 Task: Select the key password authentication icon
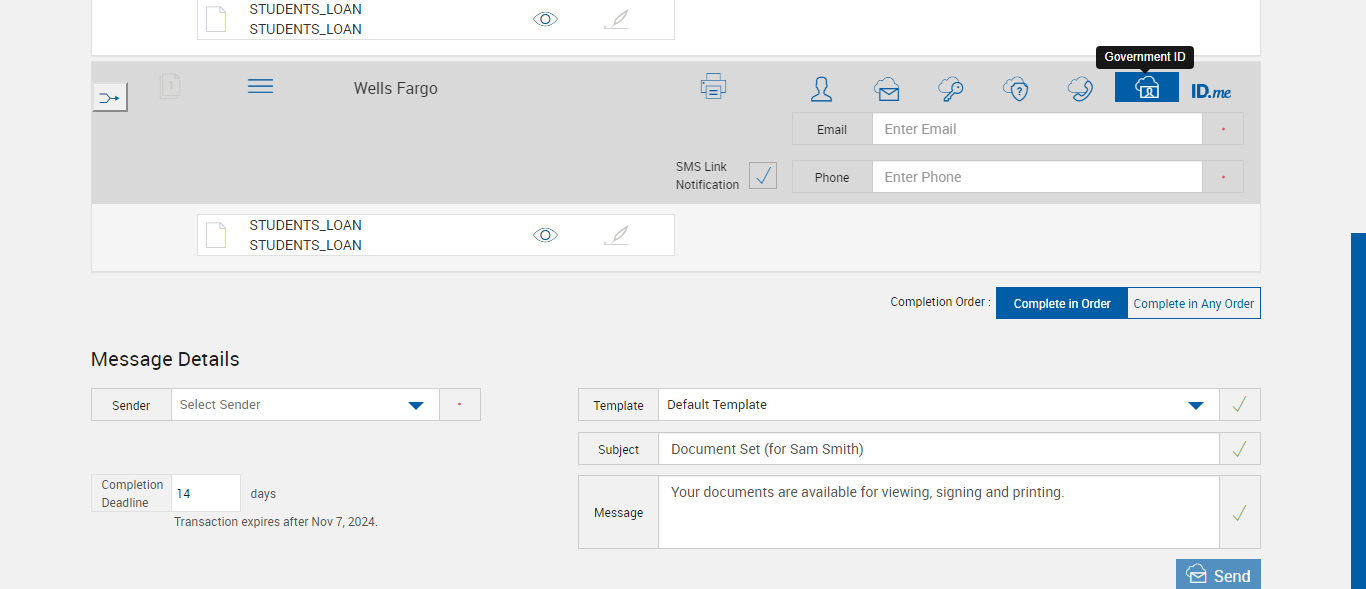click(950, 89)
